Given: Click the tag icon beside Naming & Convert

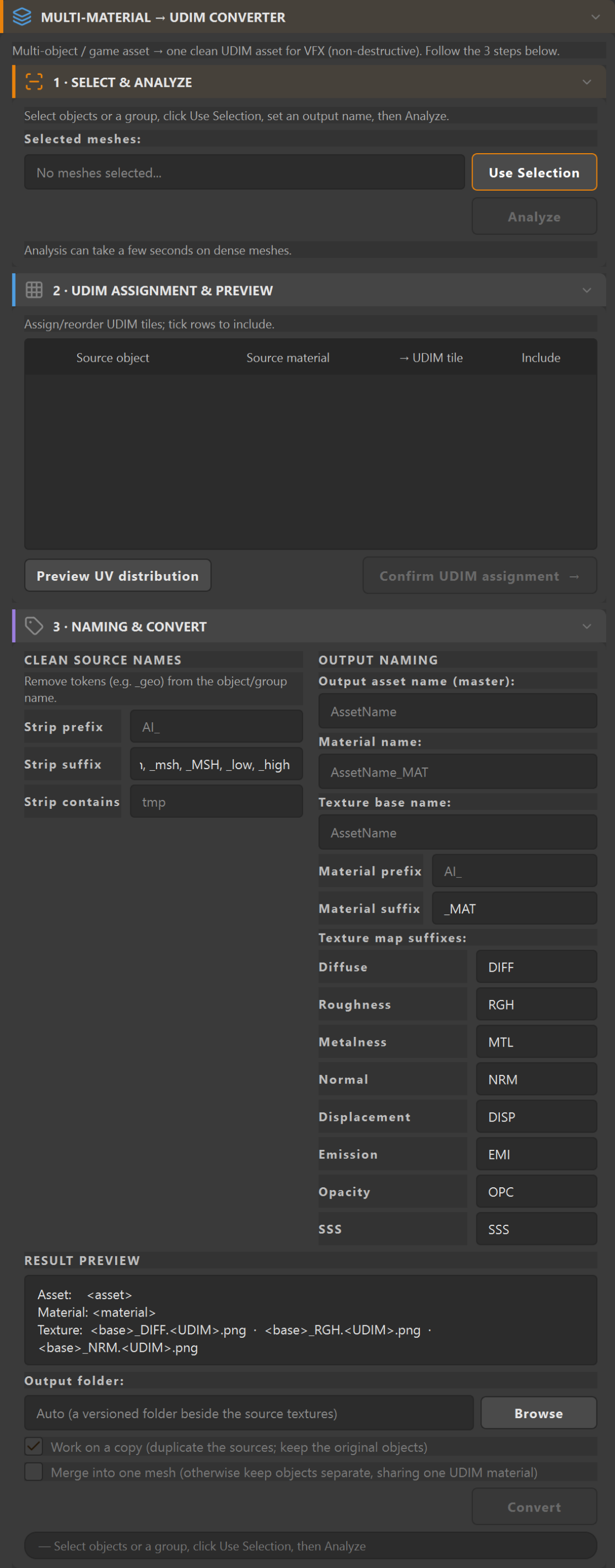Looking at the screenshot, I should [34, 626].
